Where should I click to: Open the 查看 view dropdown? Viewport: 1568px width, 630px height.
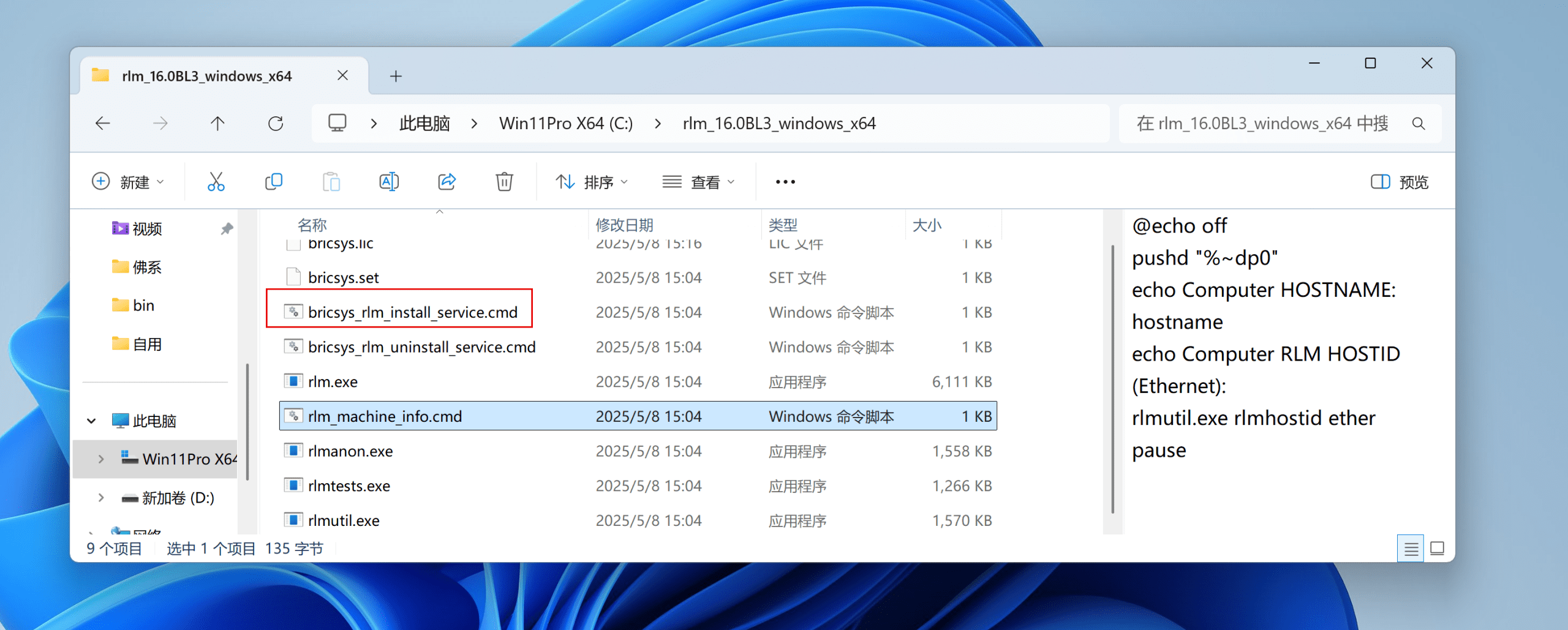point(698,182)
